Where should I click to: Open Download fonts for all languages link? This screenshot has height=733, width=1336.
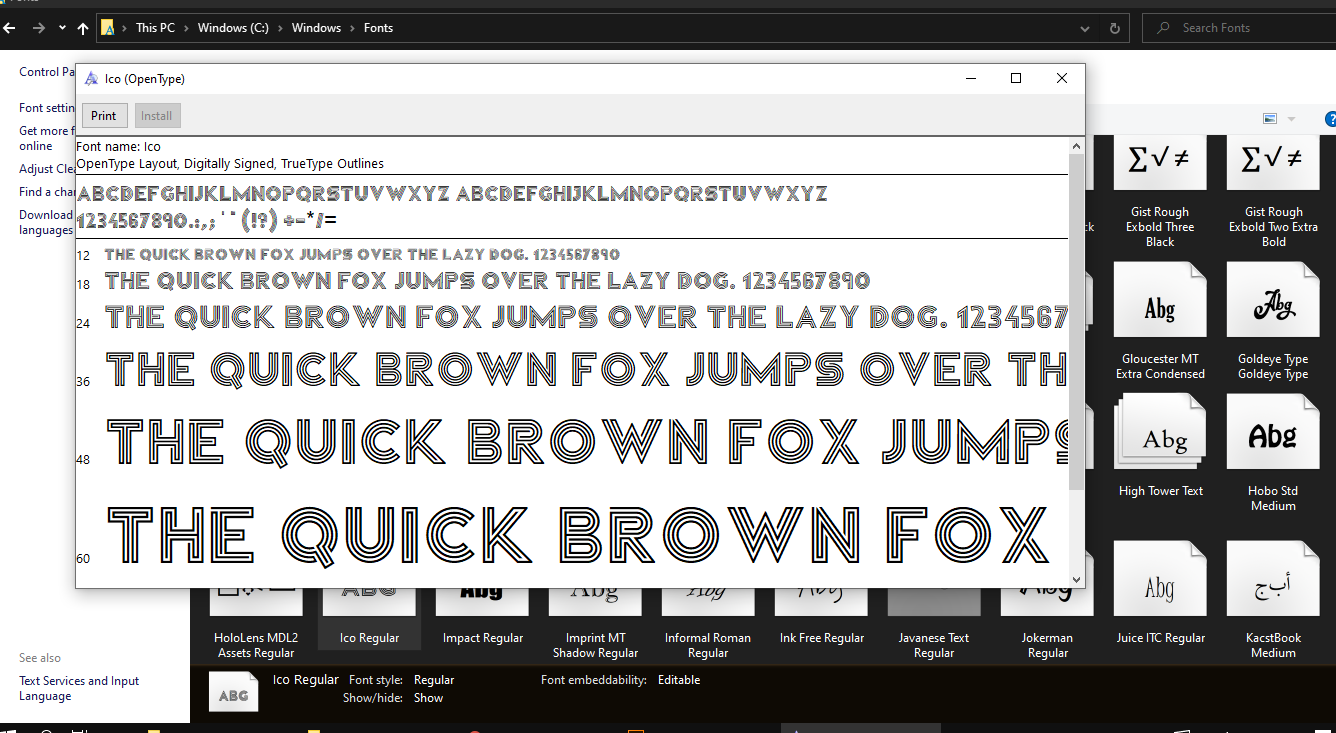click(x=47, y=222)
